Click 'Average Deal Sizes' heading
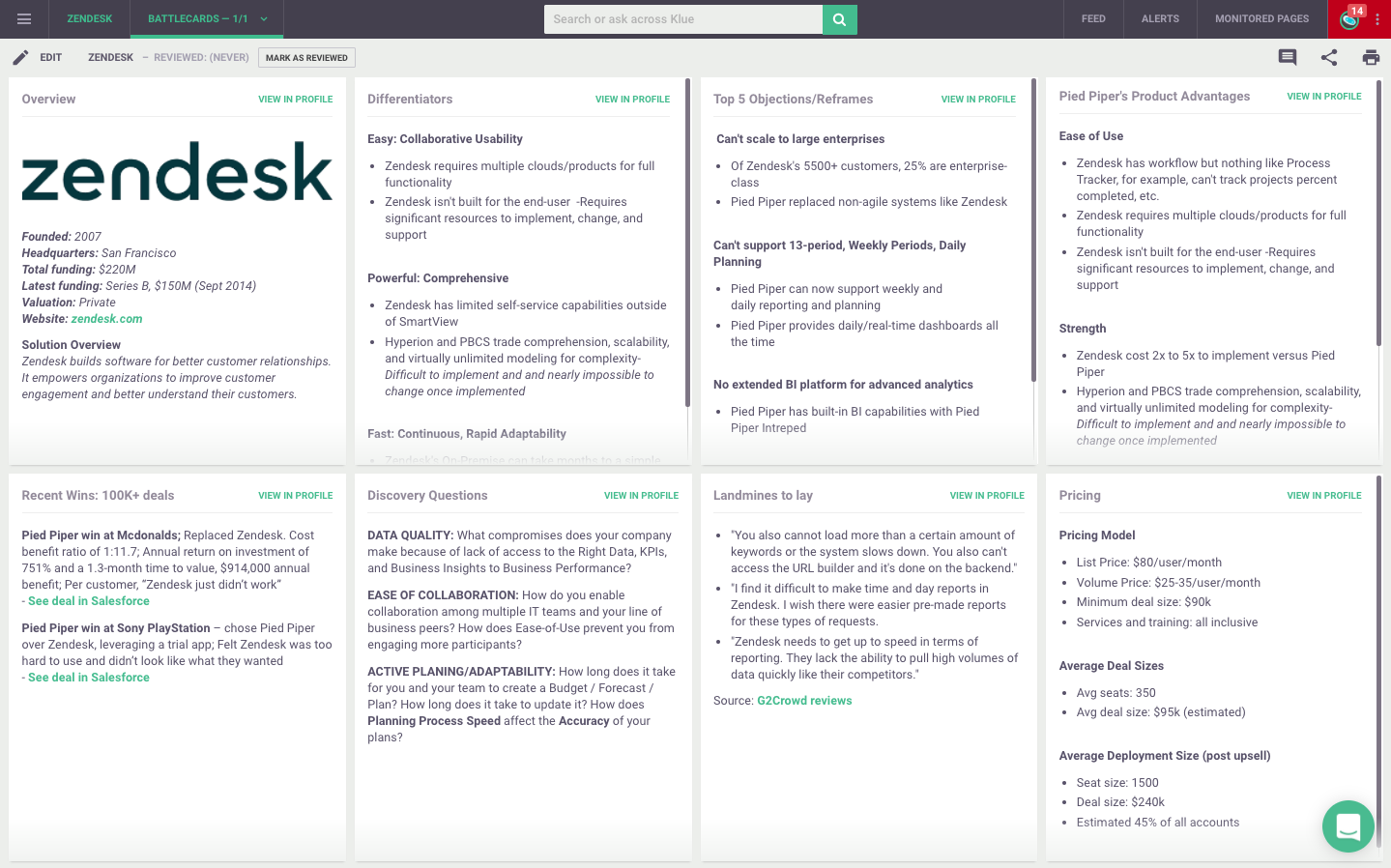This screenshot has height=868, width=1391. coord(1111,666)
